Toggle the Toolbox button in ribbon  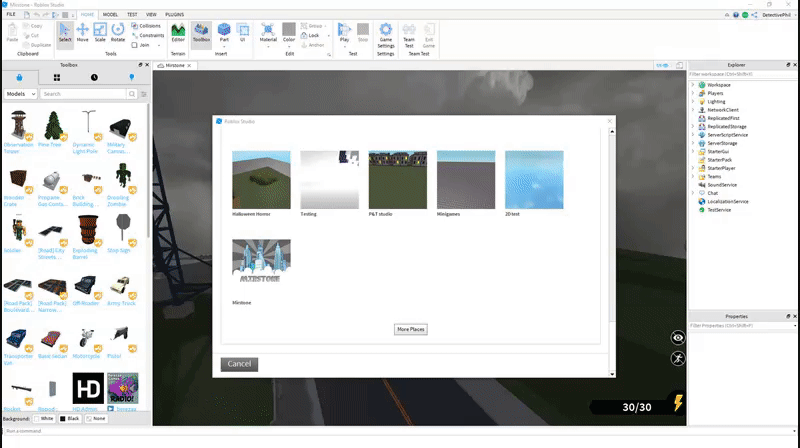(201, 35)
